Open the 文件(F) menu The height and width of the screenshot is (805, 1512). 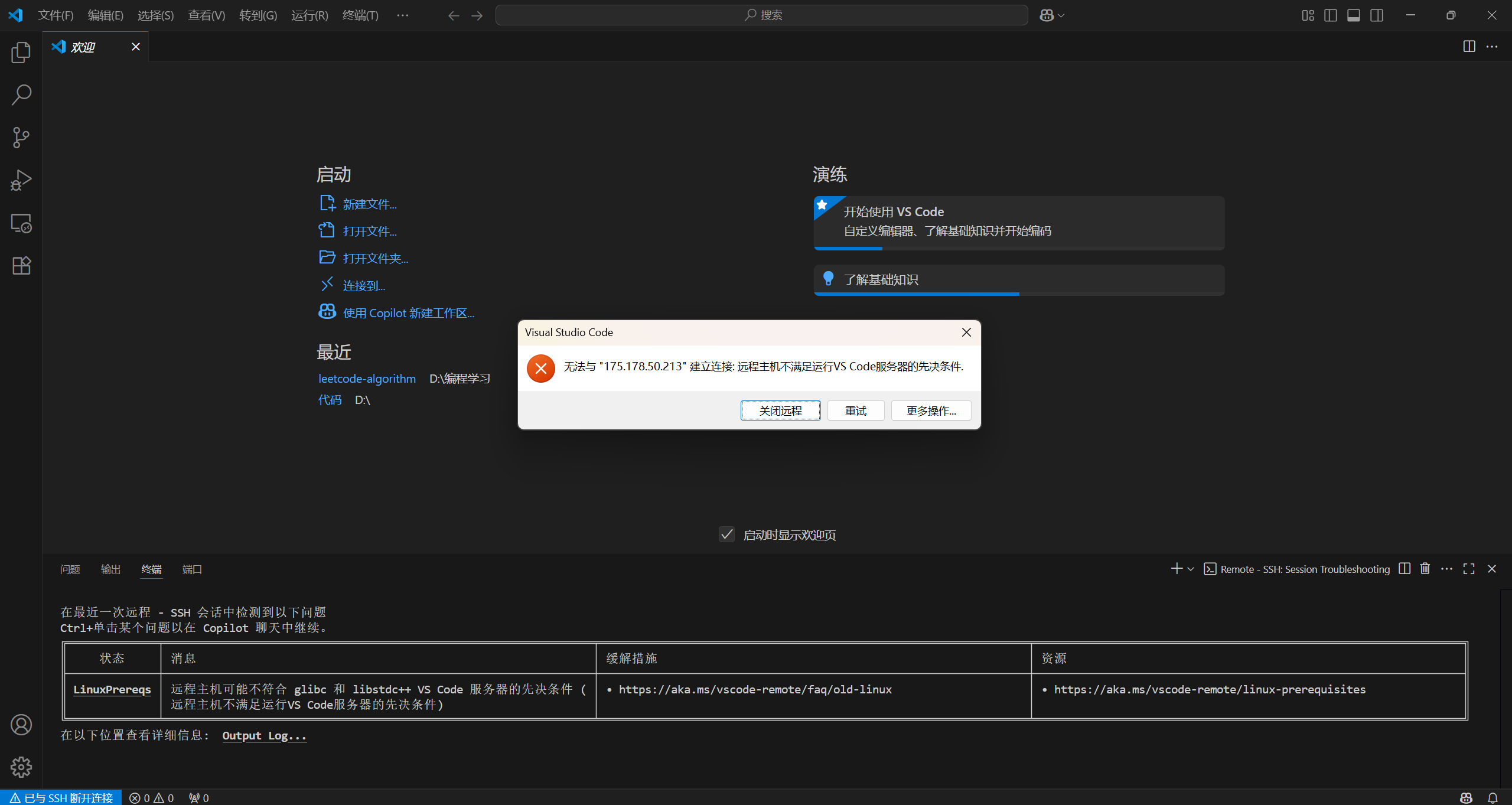(56, 15)
